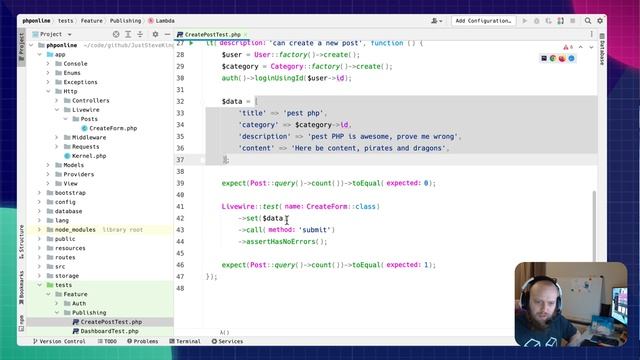The width and height of the screenshot is (640, 360).
Task: Go to previous highlighted error arrow
Action: pyautogui.click(x=580, y=47)
